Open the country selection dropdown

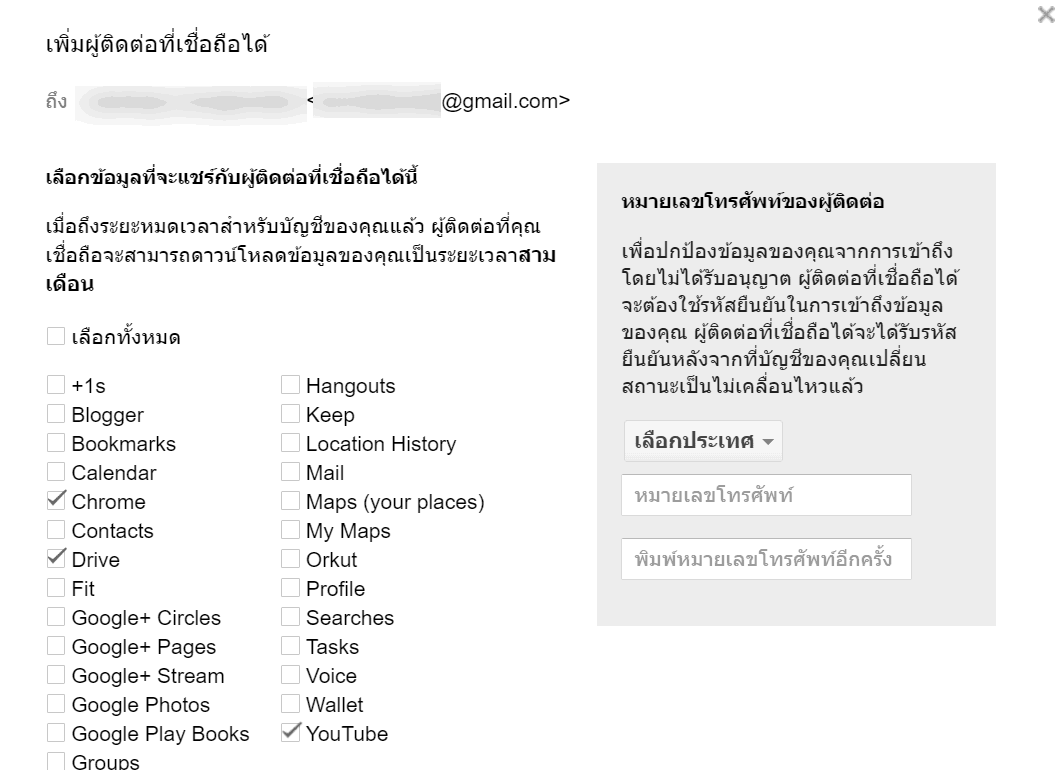pos(703,441)
